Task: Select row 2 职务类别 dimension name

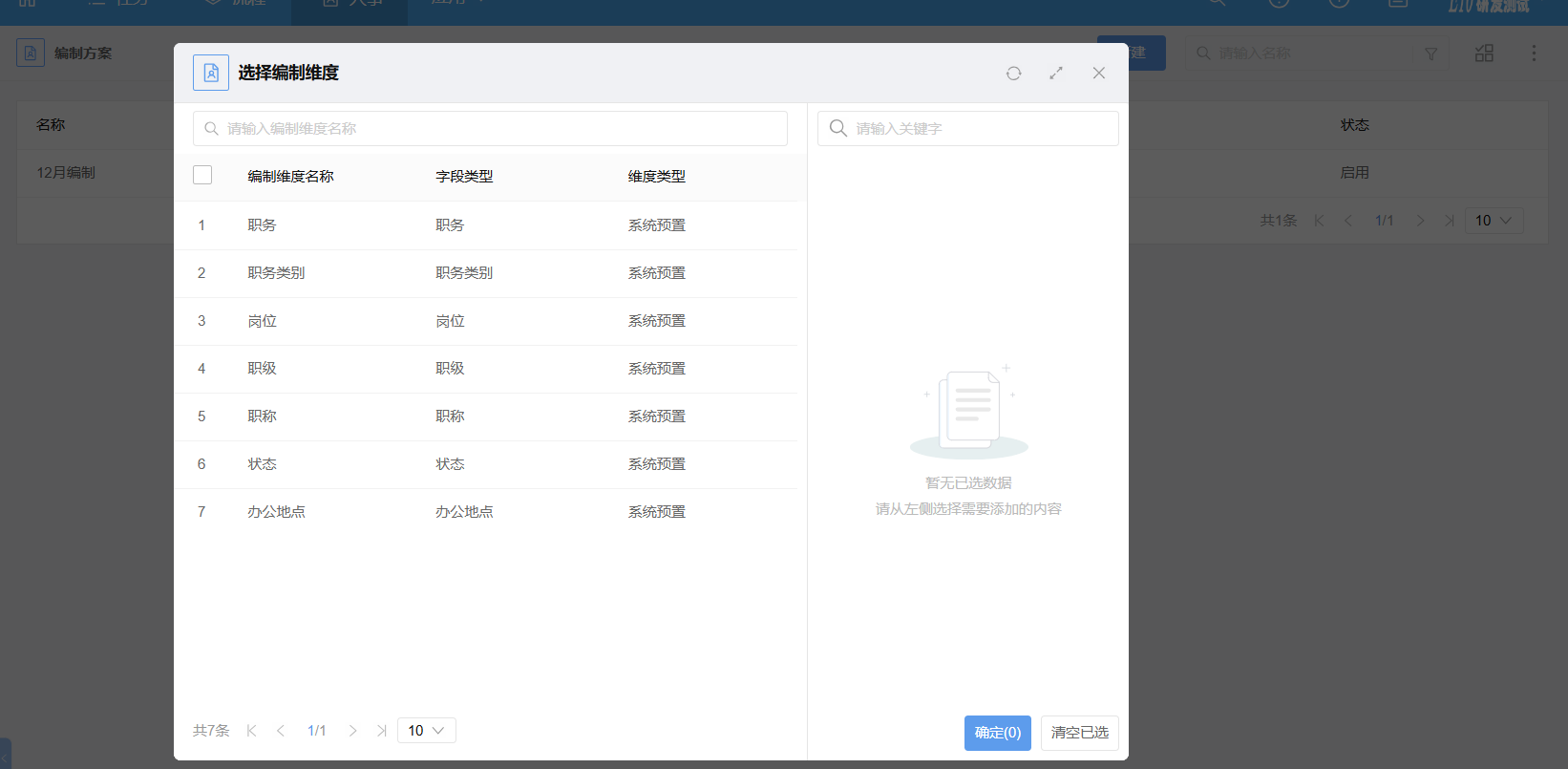Action: (x=276, y=273)
